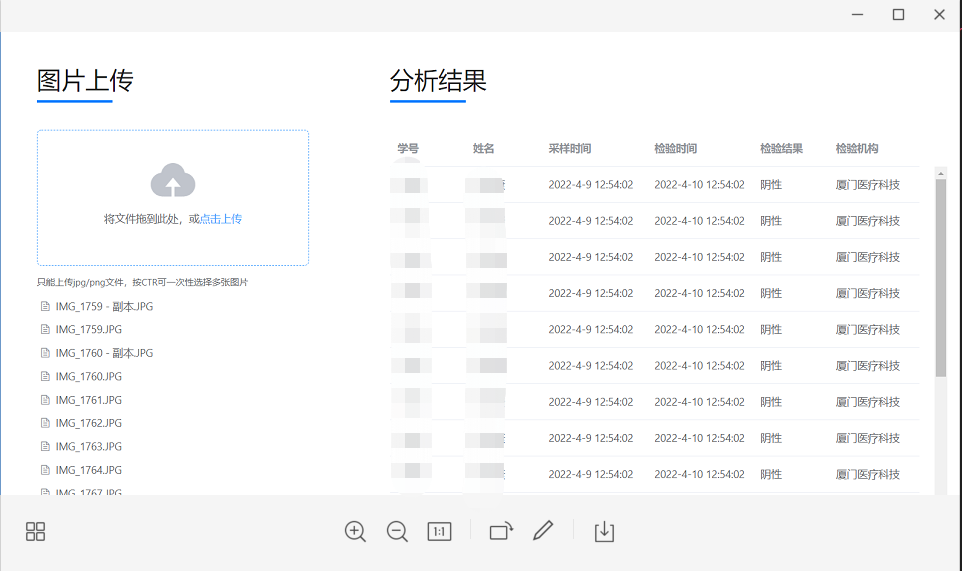
Task: Click the 检验结果 column header
Action: click(x=781, y=149)
